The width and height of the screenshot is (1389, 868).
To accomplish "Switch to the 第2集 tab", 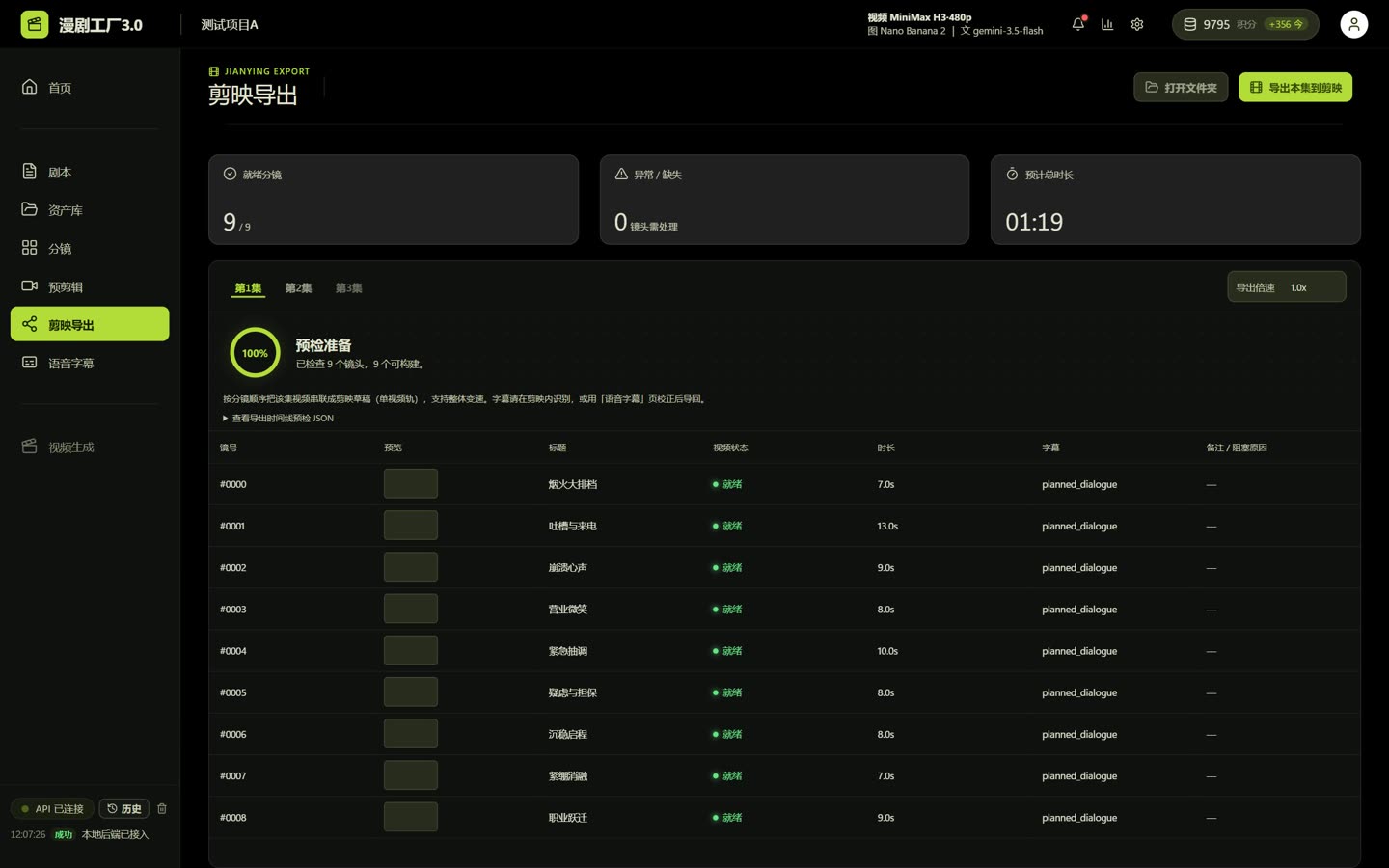I will coord(298,288).
